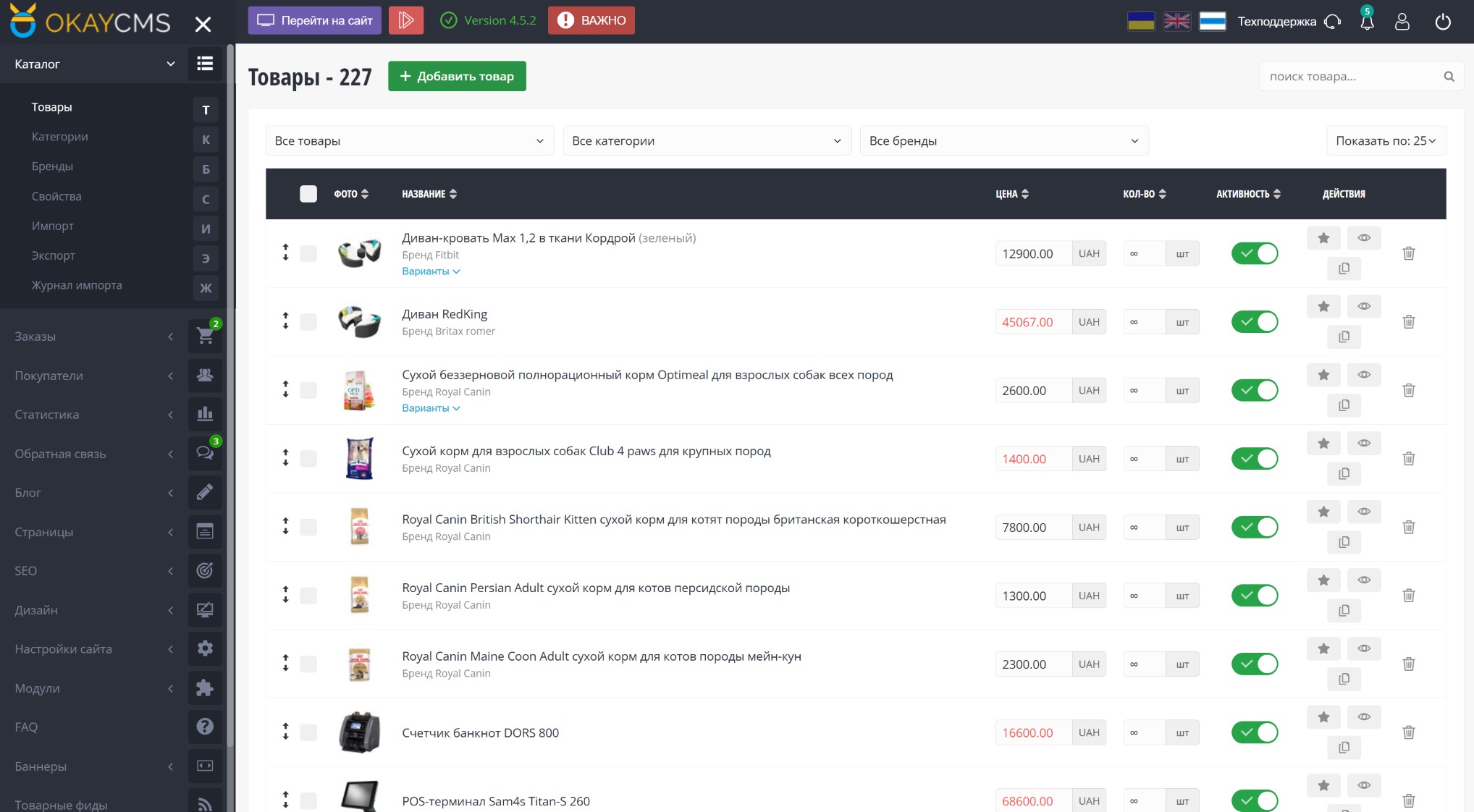Viewport: 1474px width, 812px height.
Task: Expand Варианты under Optimeal dog food
Action: (431, 408)
